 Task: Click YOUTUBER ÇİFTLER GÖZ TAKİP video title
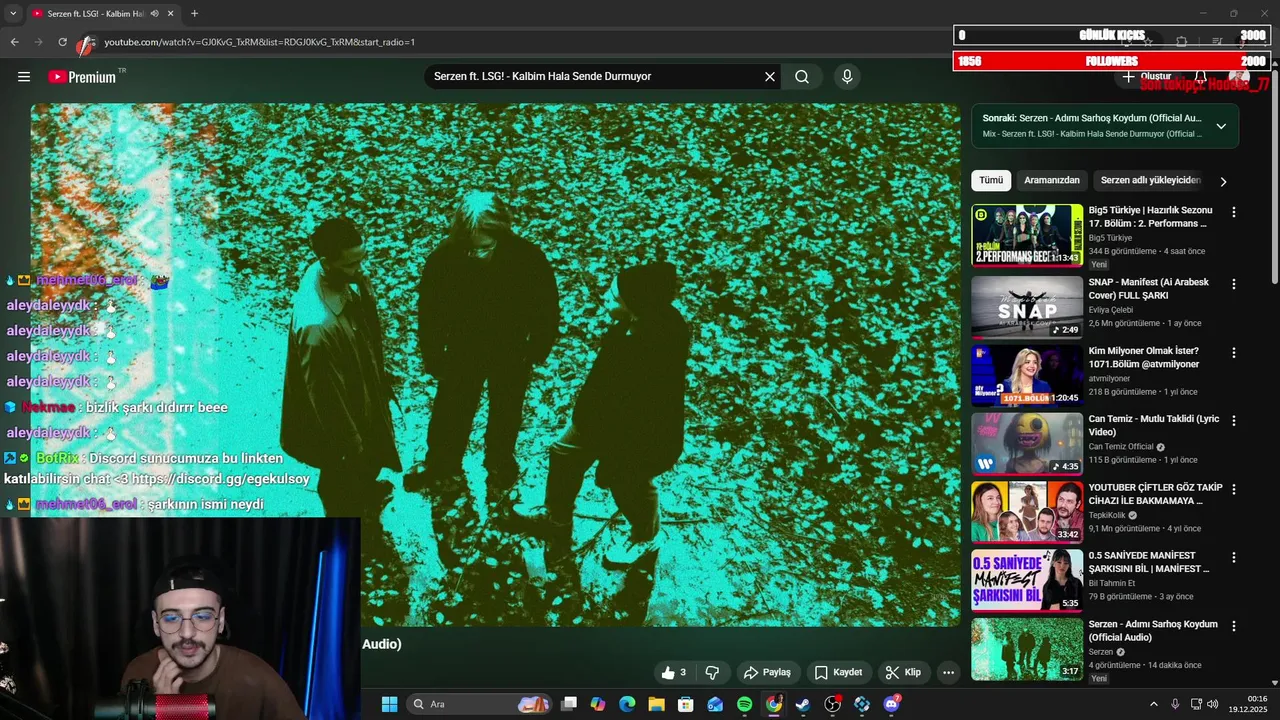click(x=1155, y=494)
